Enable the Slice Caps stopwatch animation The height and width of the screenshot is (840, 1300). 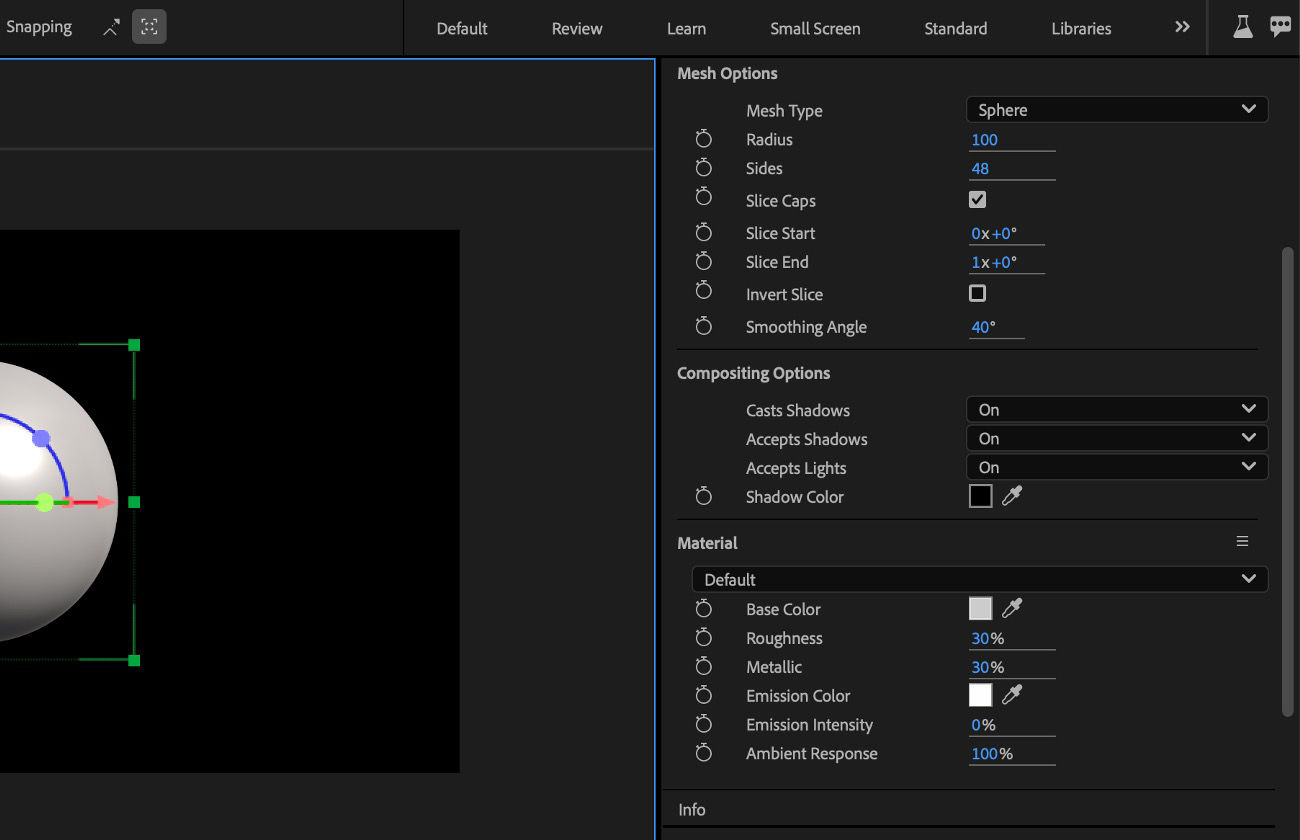(704, 197)
